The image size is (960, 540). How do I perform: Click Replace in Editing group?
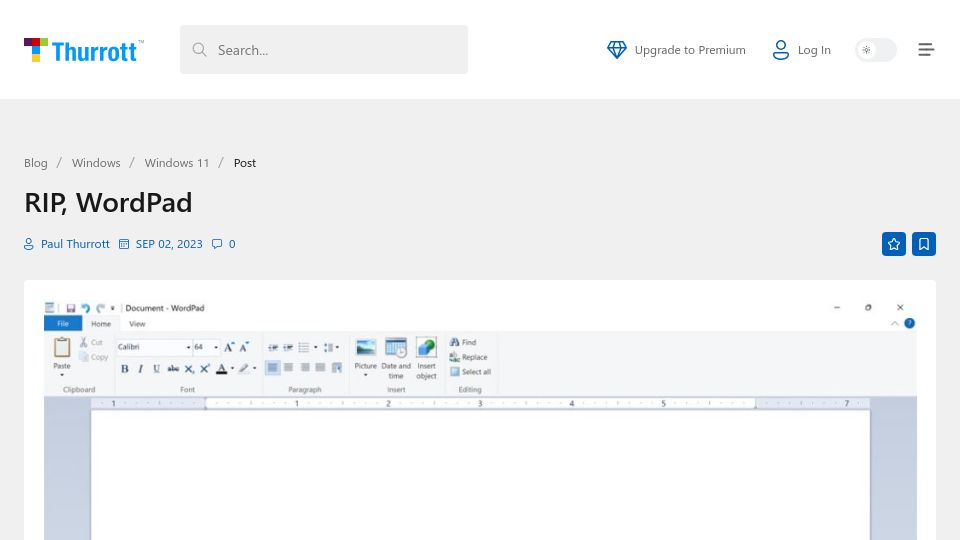click(x=468, y=357)
